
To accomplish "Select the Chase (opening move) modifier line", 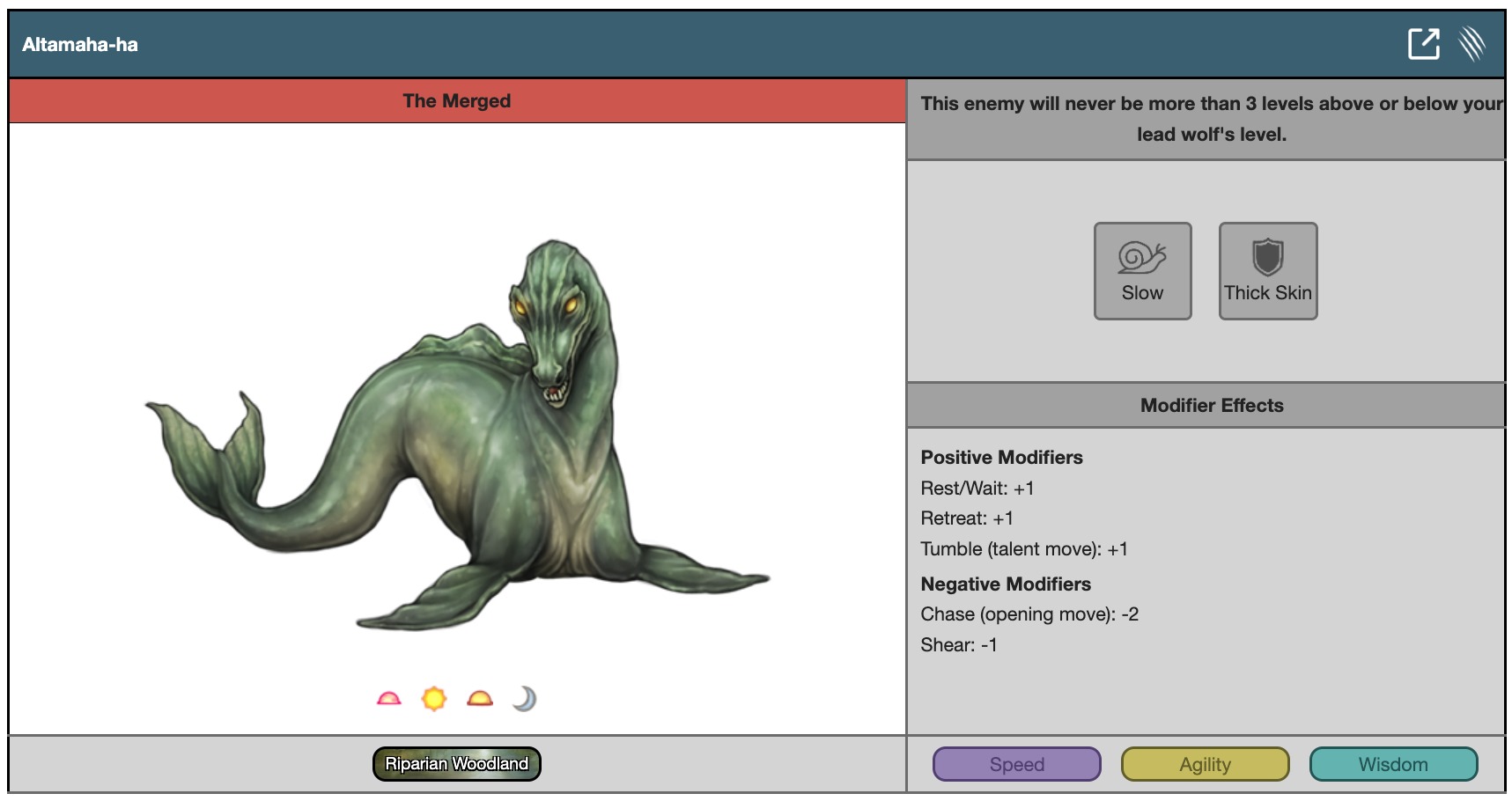I will (x=1029, y=614).
